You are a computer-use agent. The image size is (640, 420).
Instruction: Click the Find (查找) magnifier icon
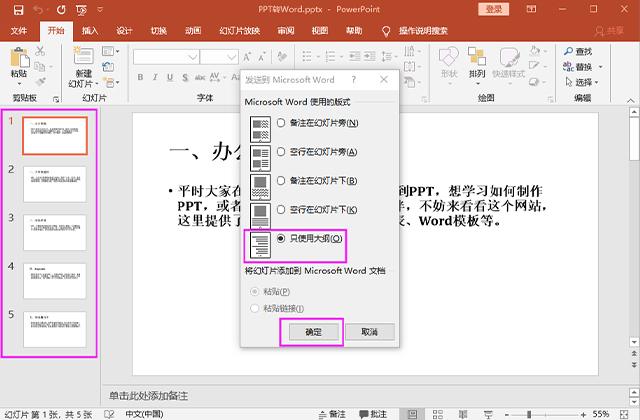pyautogui.click(x=568, y=51)
